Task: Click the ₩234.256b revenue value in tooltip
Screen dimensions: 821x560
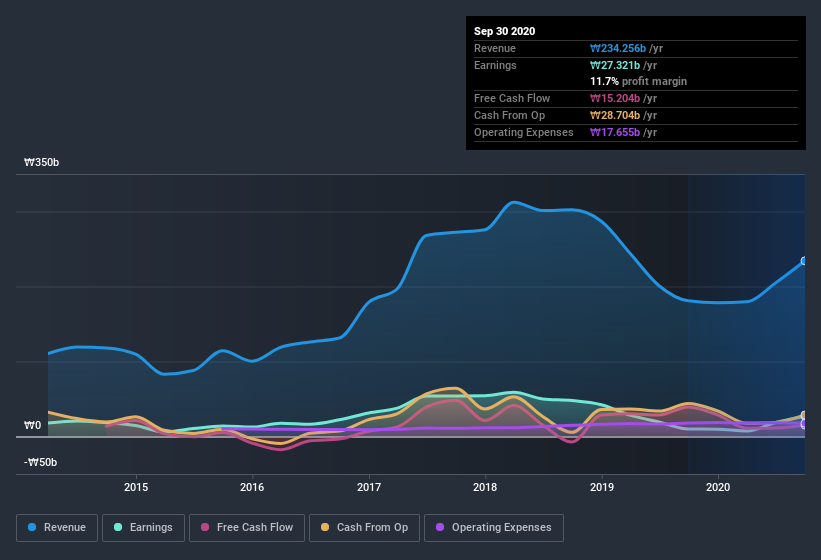Action: tap(625, 48)
